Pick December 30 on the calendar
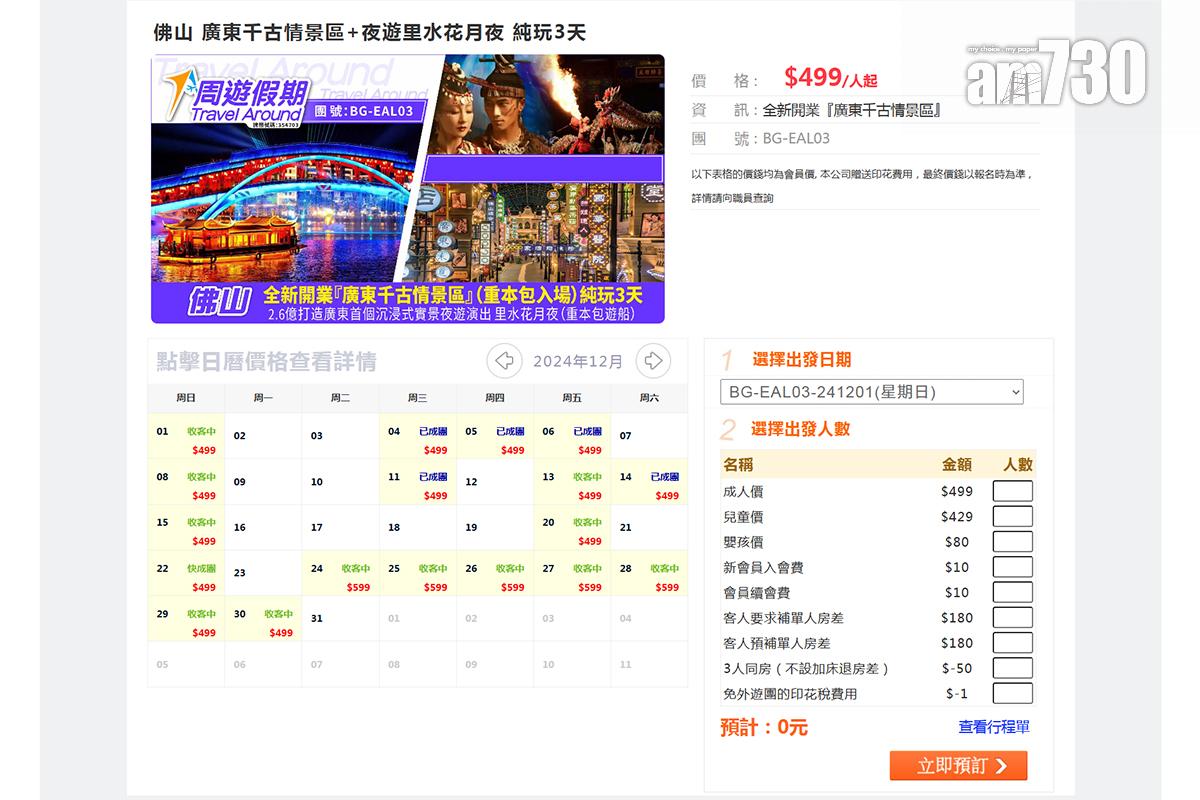 pyautogui.click(x=263, y=622)
